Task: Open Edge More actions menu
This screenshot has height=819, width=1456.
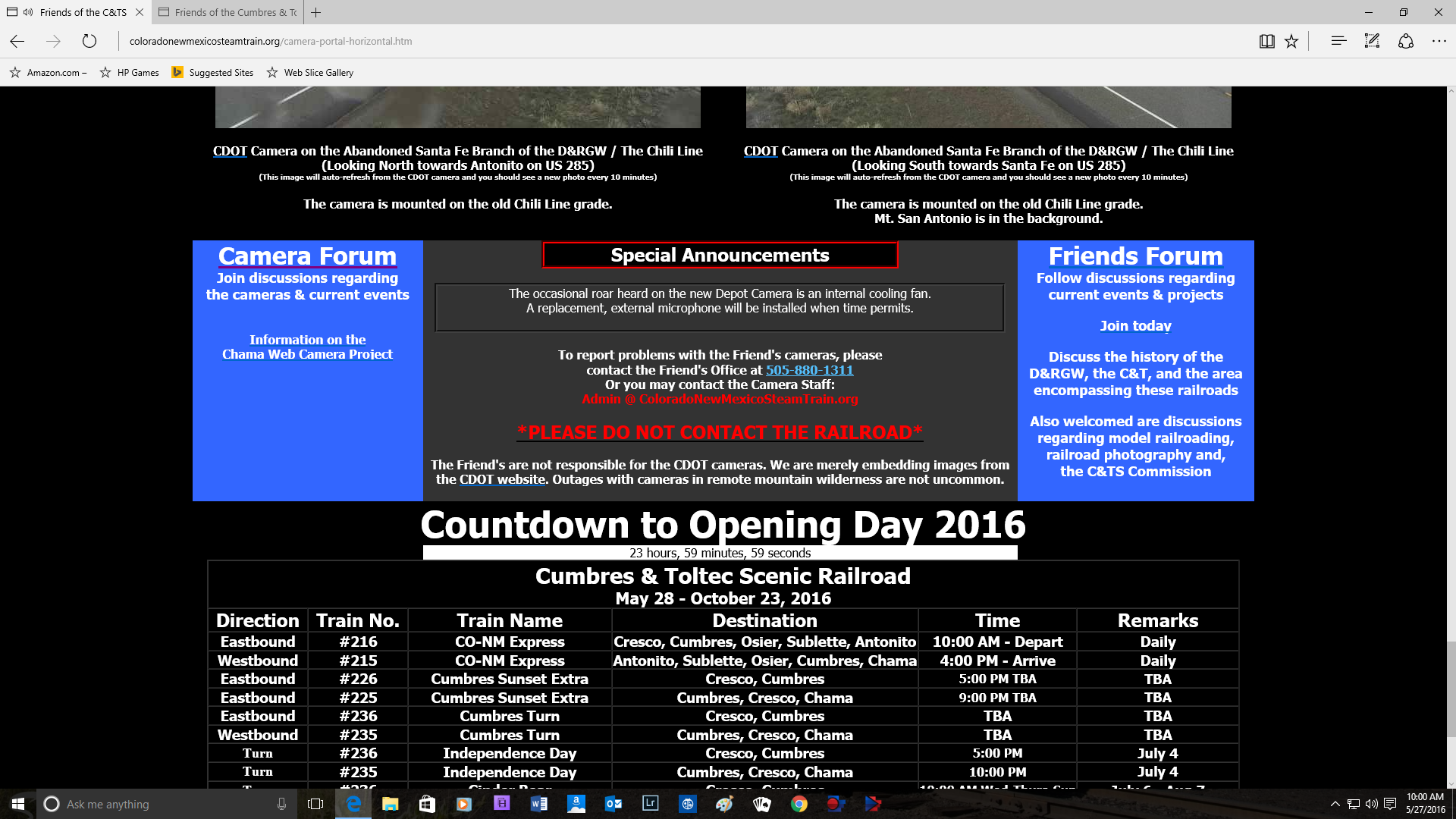Action: click(x=1439, y=41)
